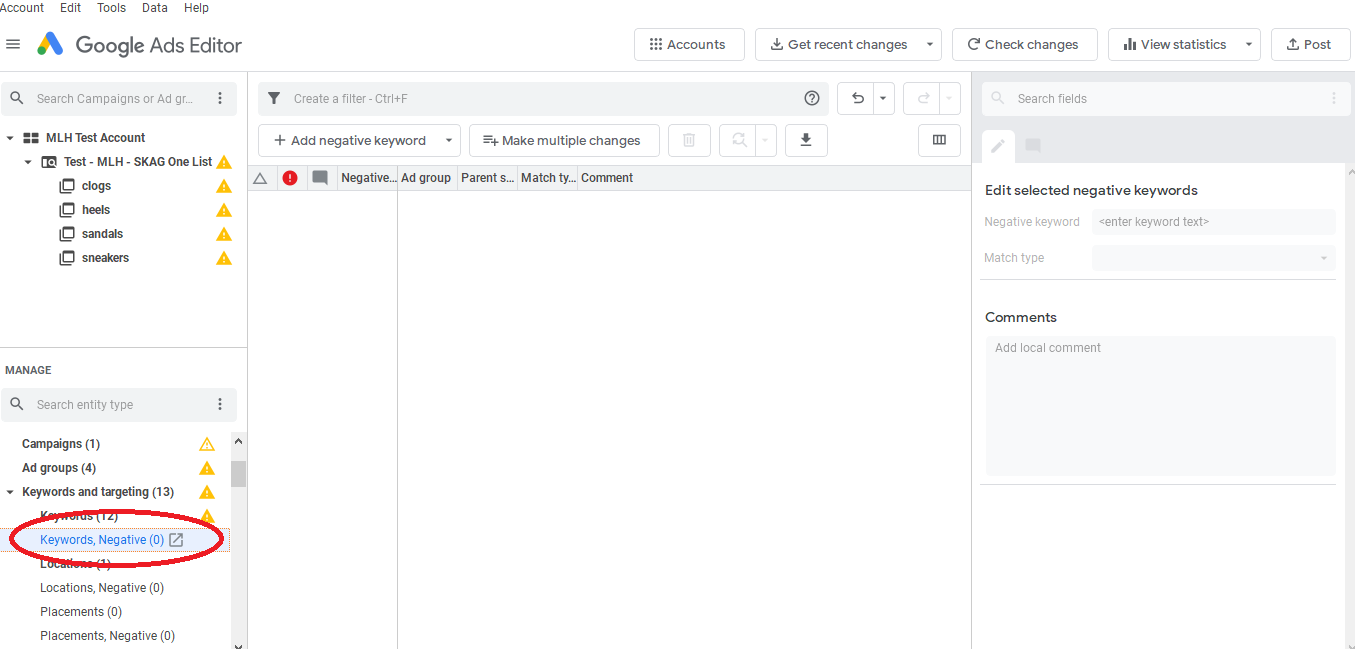Sort by Ad group column header
The width and height of the screenshot is (1355, 649).
pyautogui.click(x=427, y=178)
